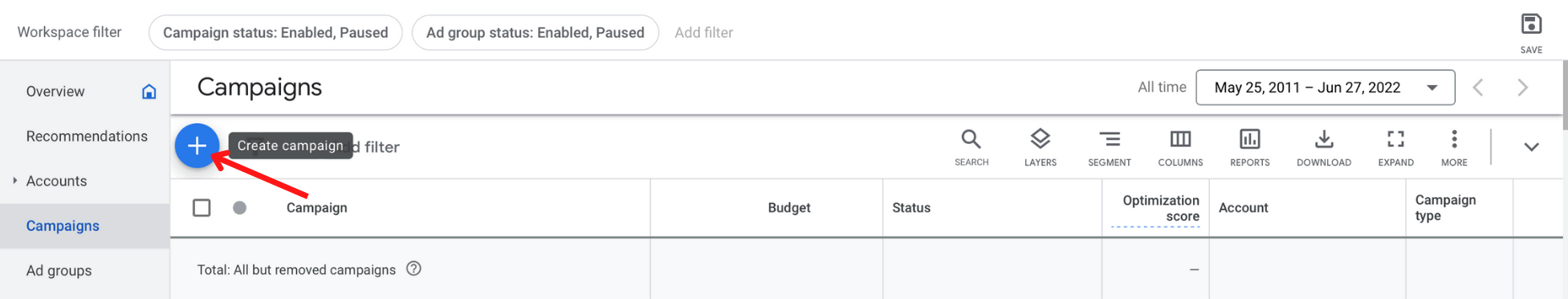Image resolution: width=1568 pixels, height=299 pixels.
Task: Expand the Accounts tree item
Action: click(x=15, y=181)
